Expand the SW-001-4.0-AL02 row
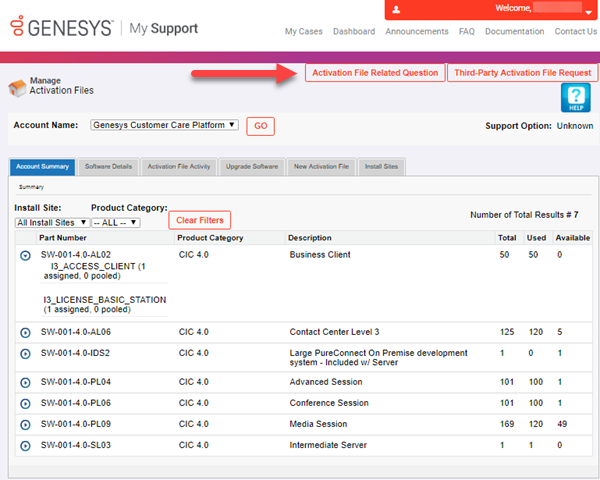Image resolution: width=600 pixels, height=480 pixels. [25, 255]
